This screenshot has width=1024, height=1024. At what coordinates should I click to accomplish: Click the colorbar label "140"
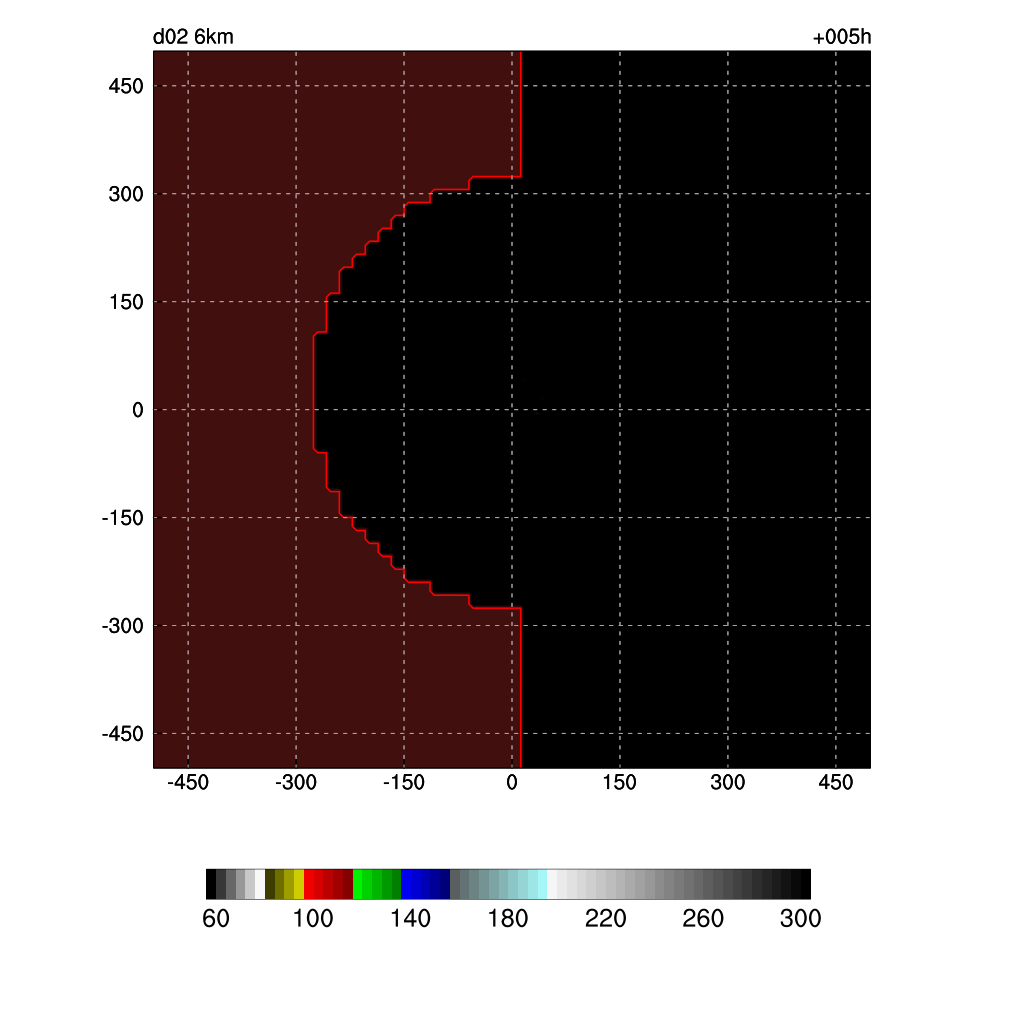(410, 919)
